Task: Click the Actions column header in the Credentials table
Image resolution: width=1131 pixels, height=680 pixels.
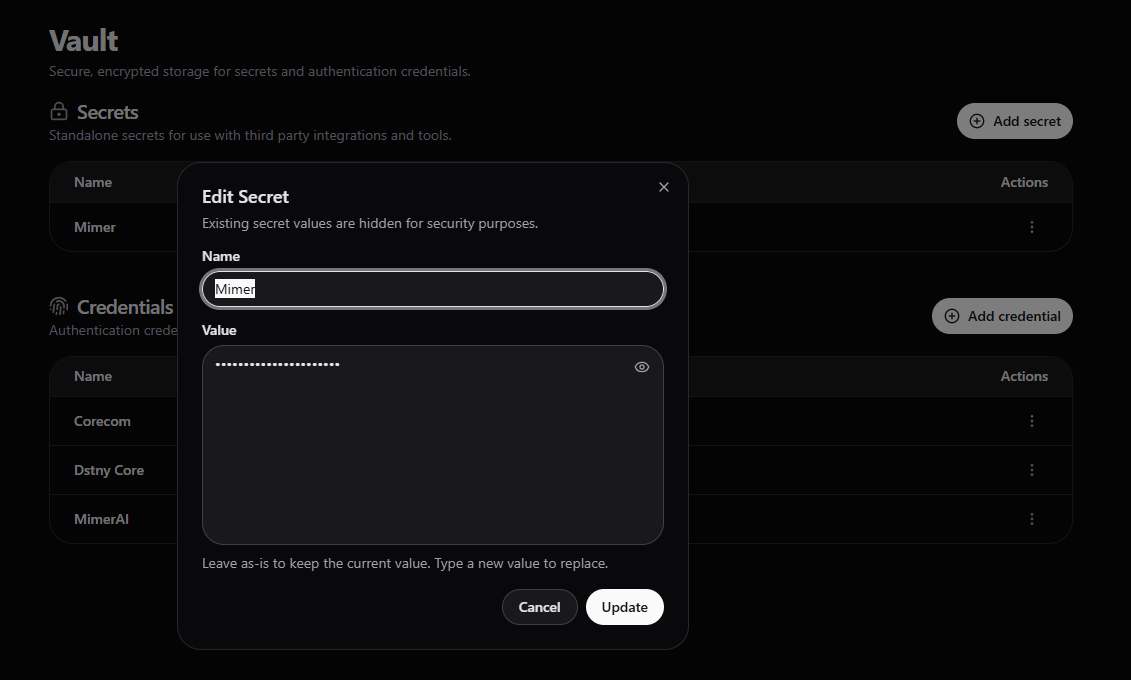Action: click(x=1024, y=376)
